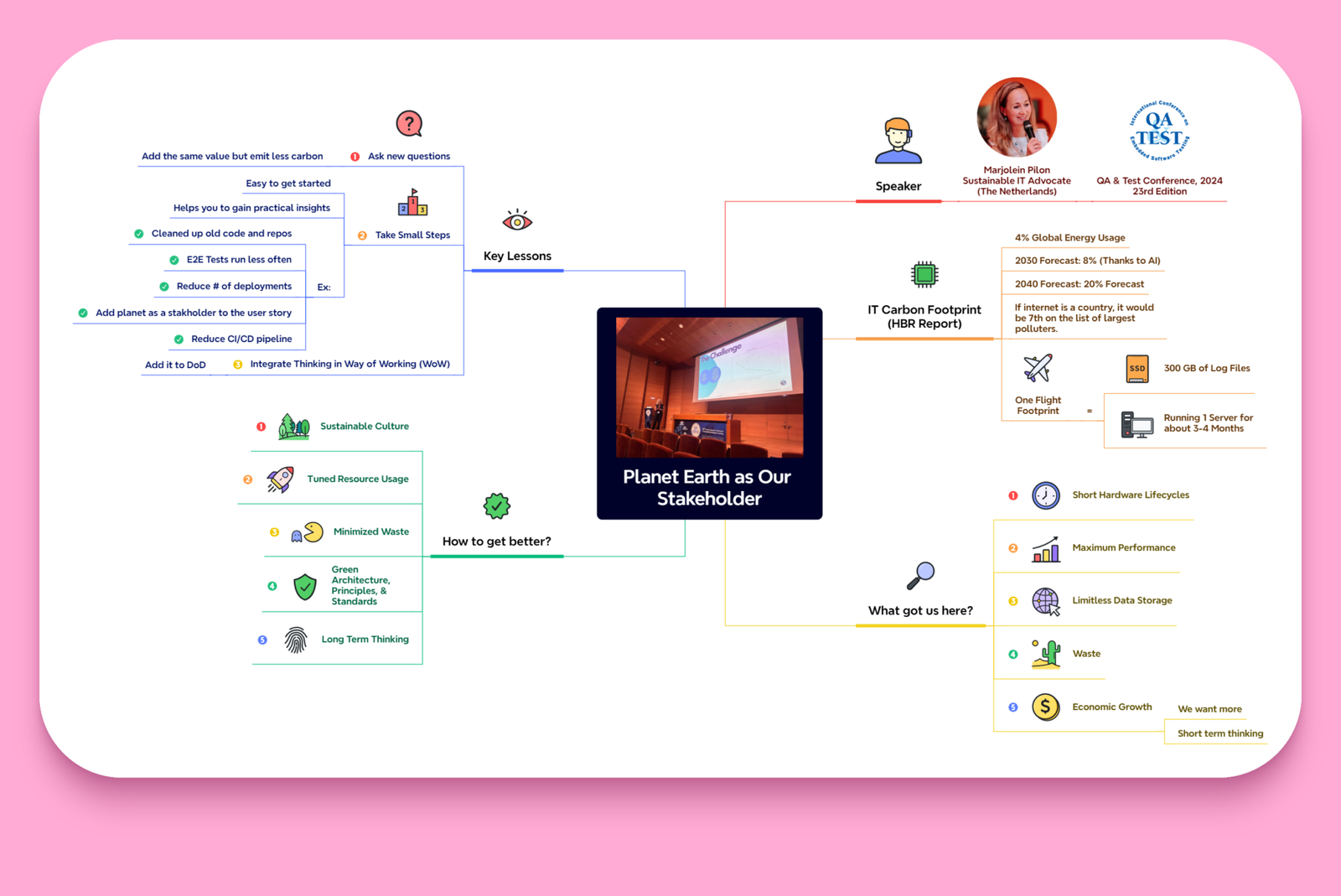This screenshot has width=1341, height=896.
Task: Click the QA Test conference logo
Action: (1160, 131)
